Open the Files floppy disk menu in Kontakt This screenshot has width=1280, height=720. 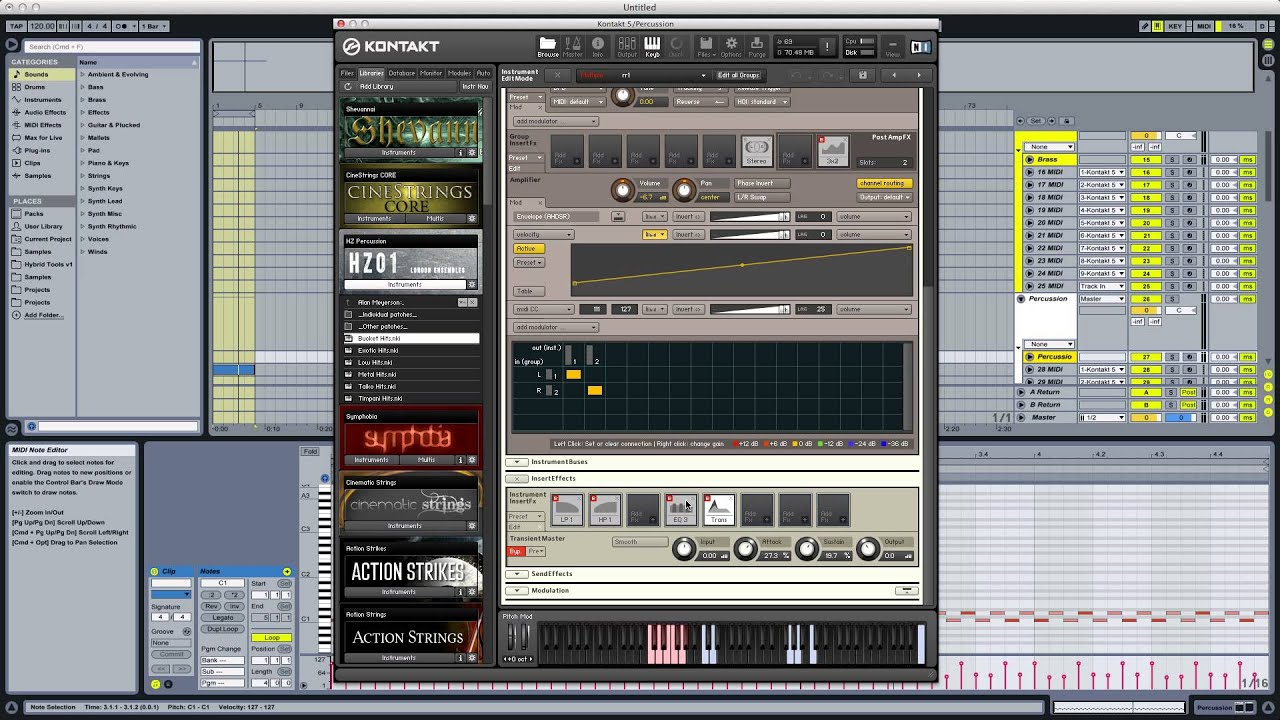pos(705,46)
